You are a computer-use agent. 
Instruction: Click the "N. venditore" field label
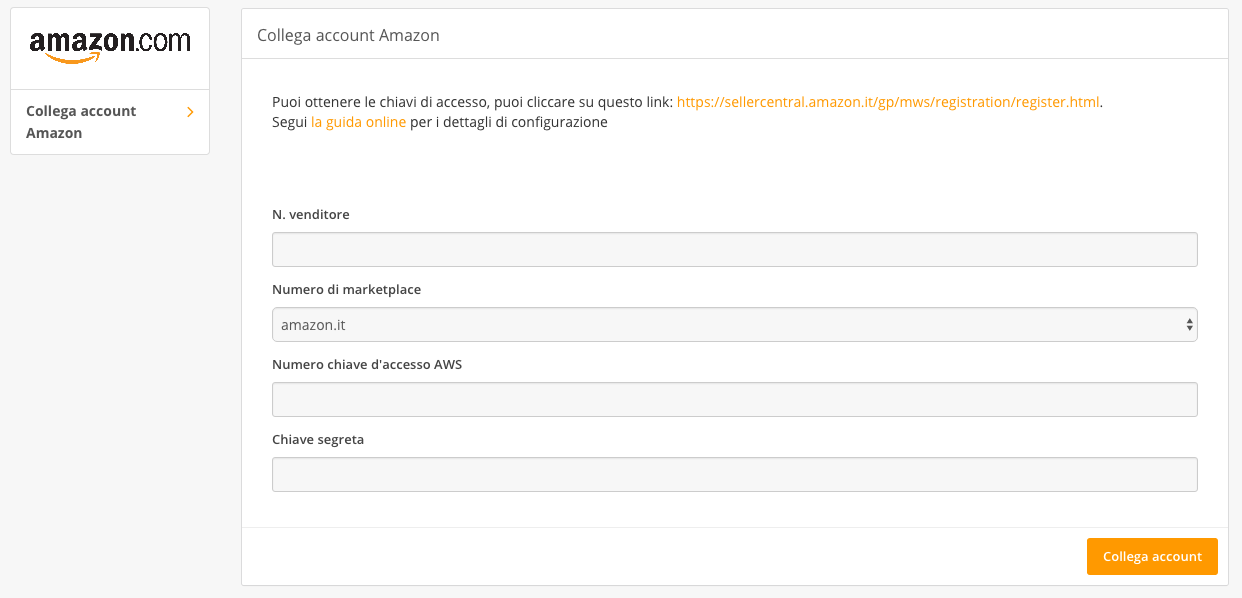coord(311,214)
